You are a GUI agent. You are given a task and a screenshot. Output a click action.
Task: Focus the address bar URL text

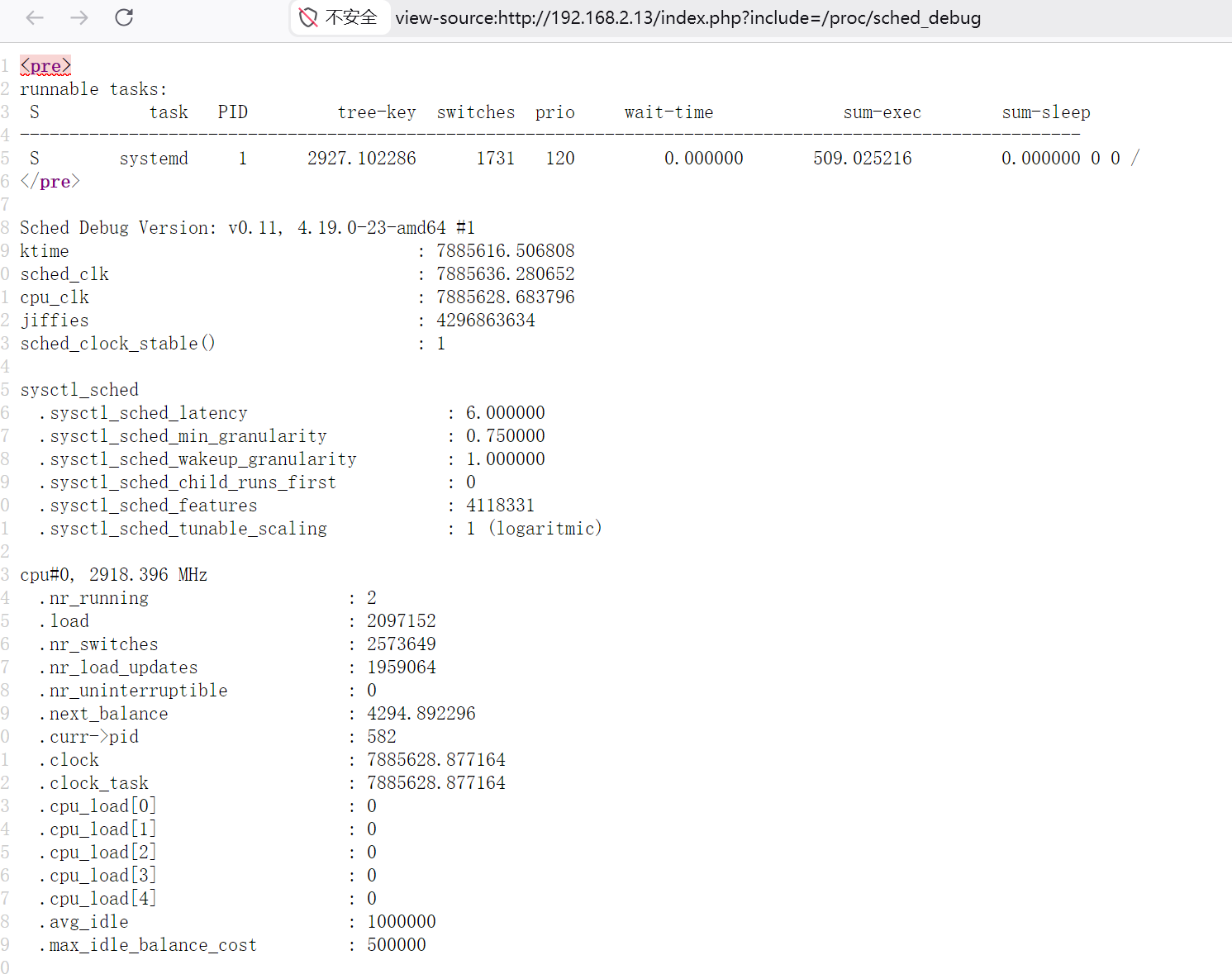point(687,18)
